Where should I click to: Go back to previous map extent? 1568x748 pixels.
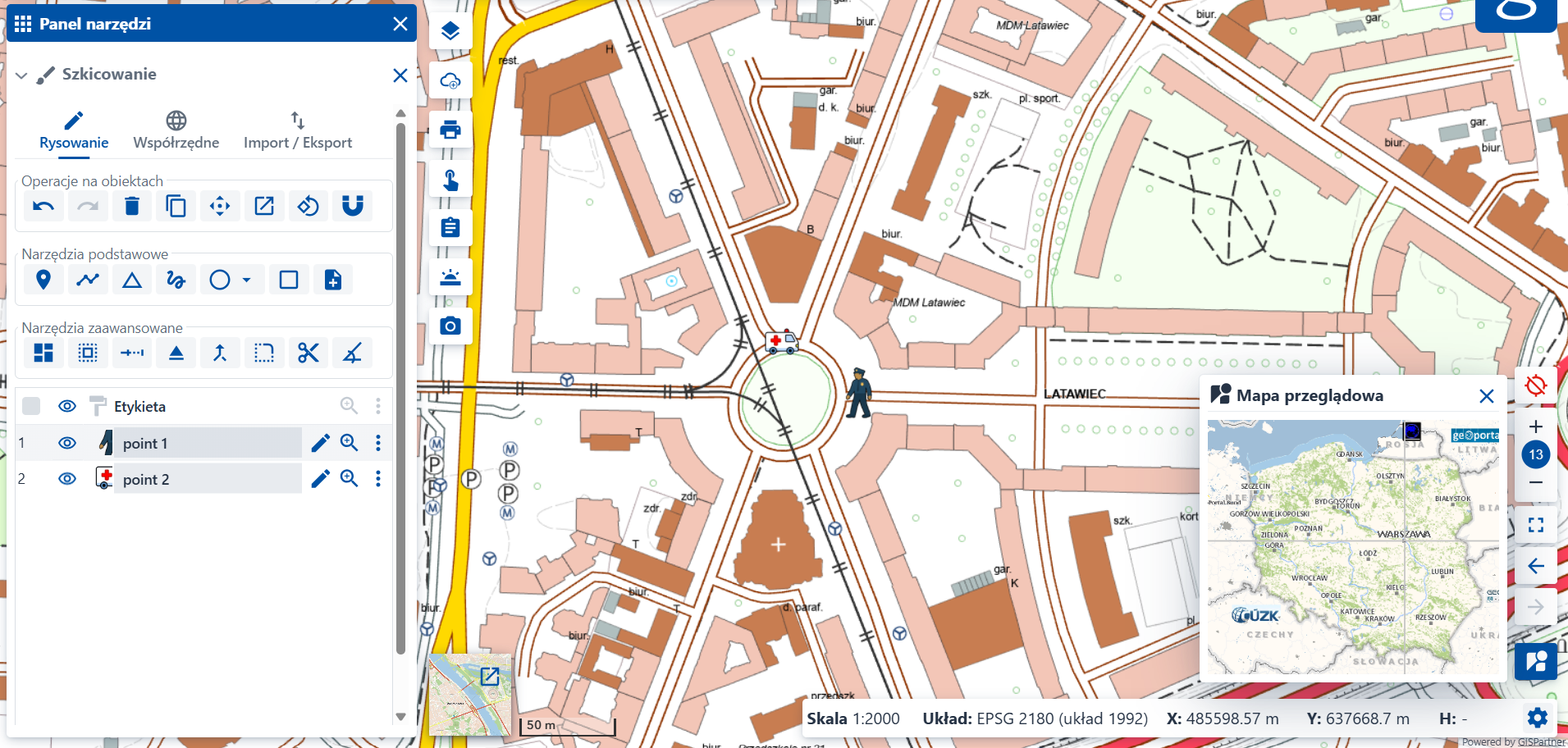coord(1536,566)
